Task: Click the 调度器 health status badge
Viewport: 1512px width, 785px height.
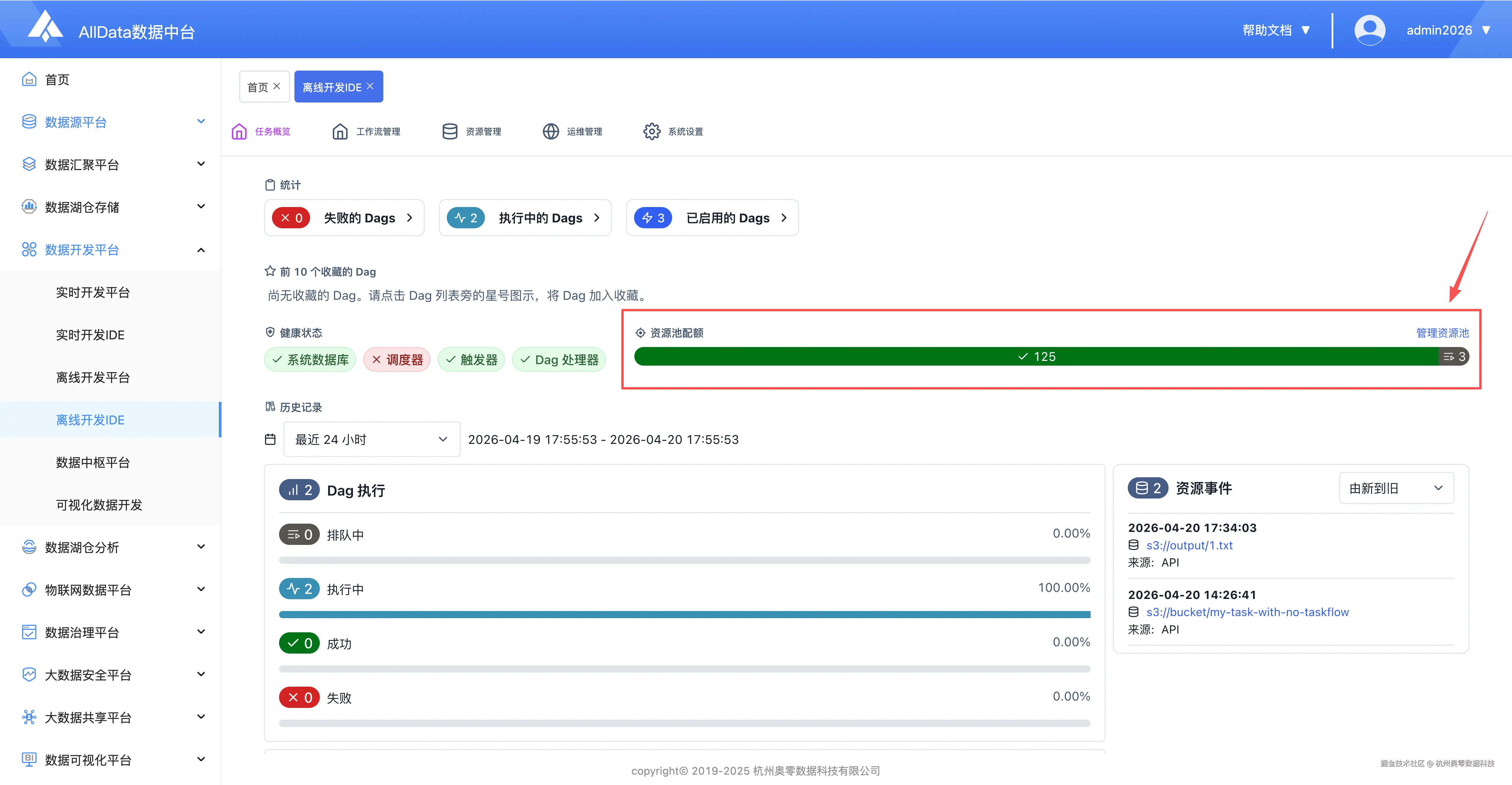Action: pos(397,359)
